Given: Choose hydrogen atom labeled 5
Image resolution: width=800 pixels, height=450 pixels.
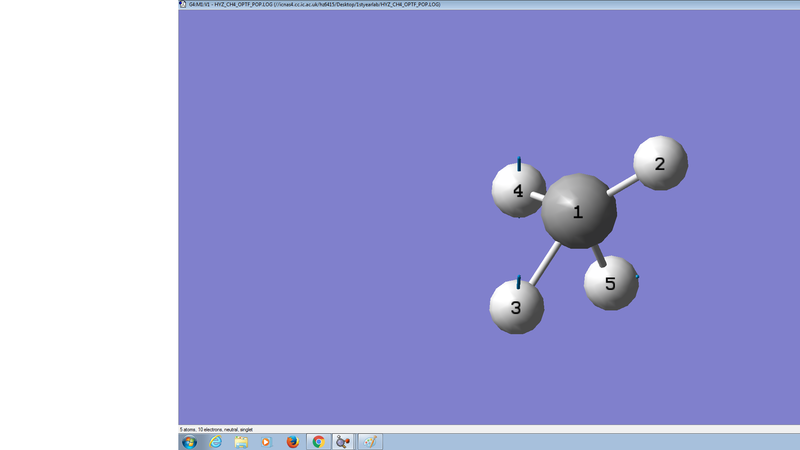Looking at the screenshot, I should [x=610, y=283].
